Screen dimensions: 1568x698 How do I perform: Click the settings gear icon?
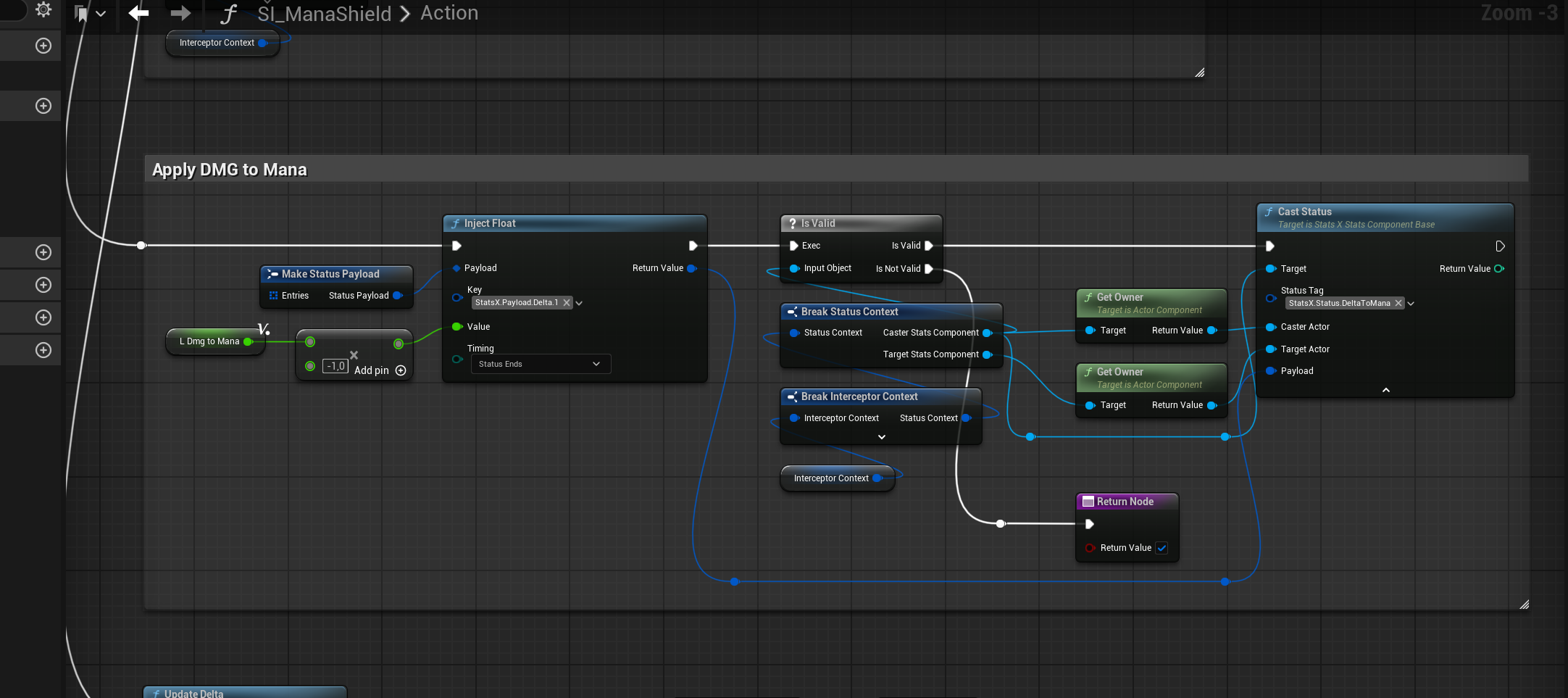pos(43,9)
